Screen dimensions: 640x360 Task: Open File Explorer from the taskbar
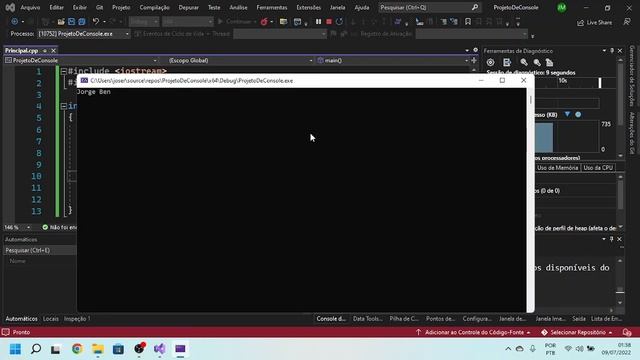coord(98,349)
